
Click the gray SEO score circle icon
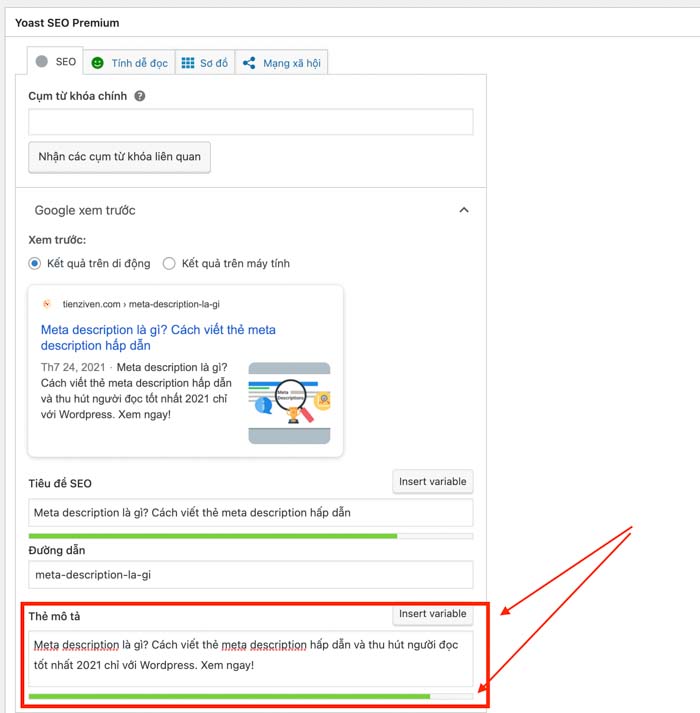click(41, 61)
